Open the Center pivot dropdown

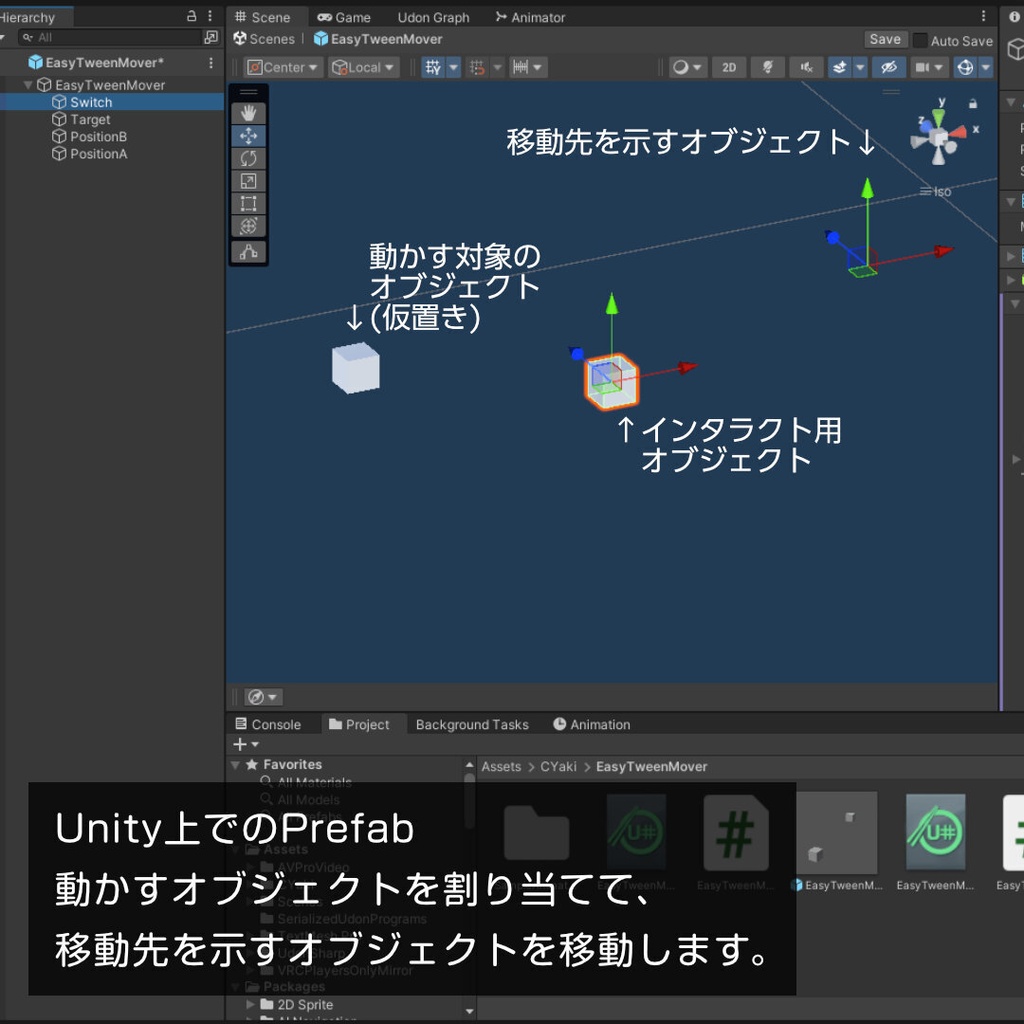pyautogui.click(x=283, y=67)
